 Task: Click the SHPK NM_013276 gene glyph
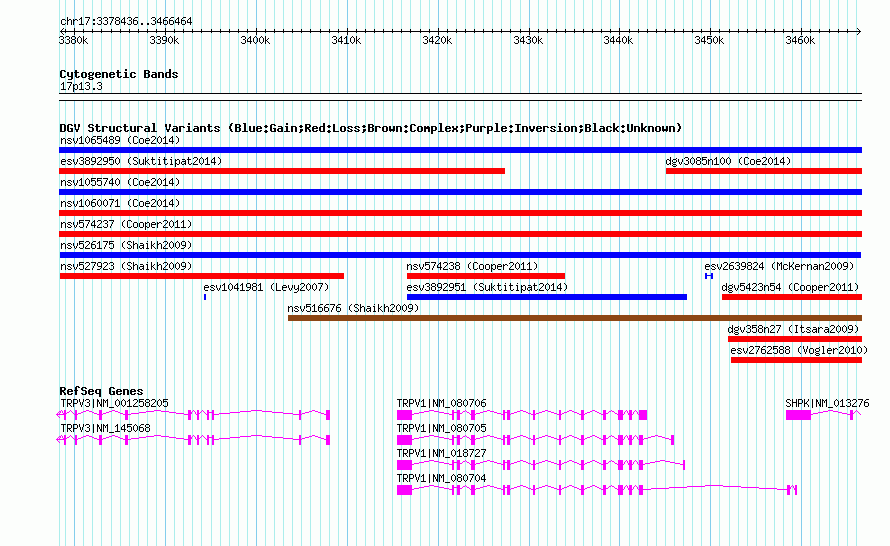tap(824, 415)
